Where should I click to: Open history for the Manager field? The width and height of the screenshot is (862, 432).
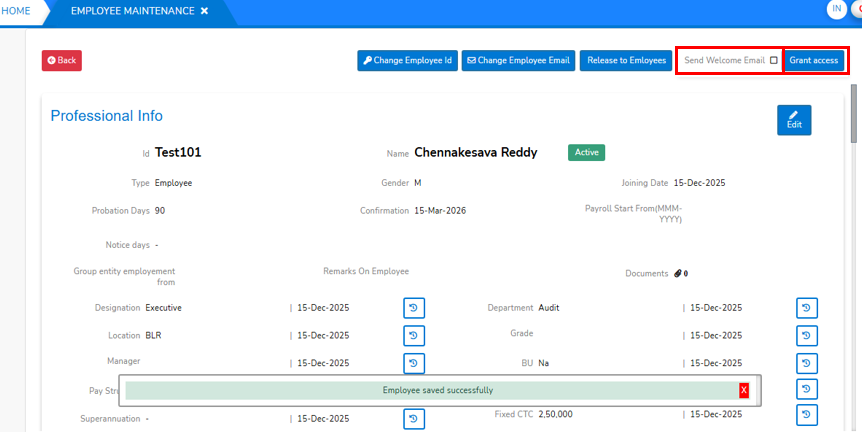(x=414, y=363)
